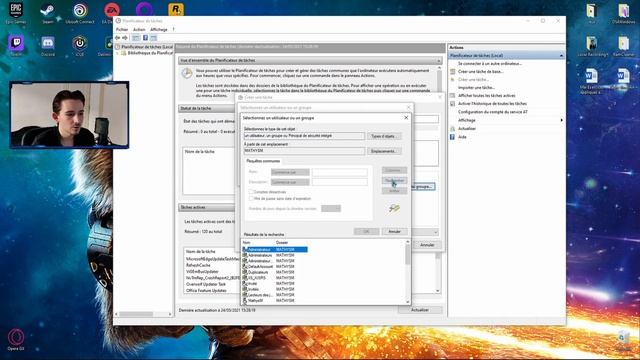Click the Rechercher button
640x360 pixels.
coord(394,180)
